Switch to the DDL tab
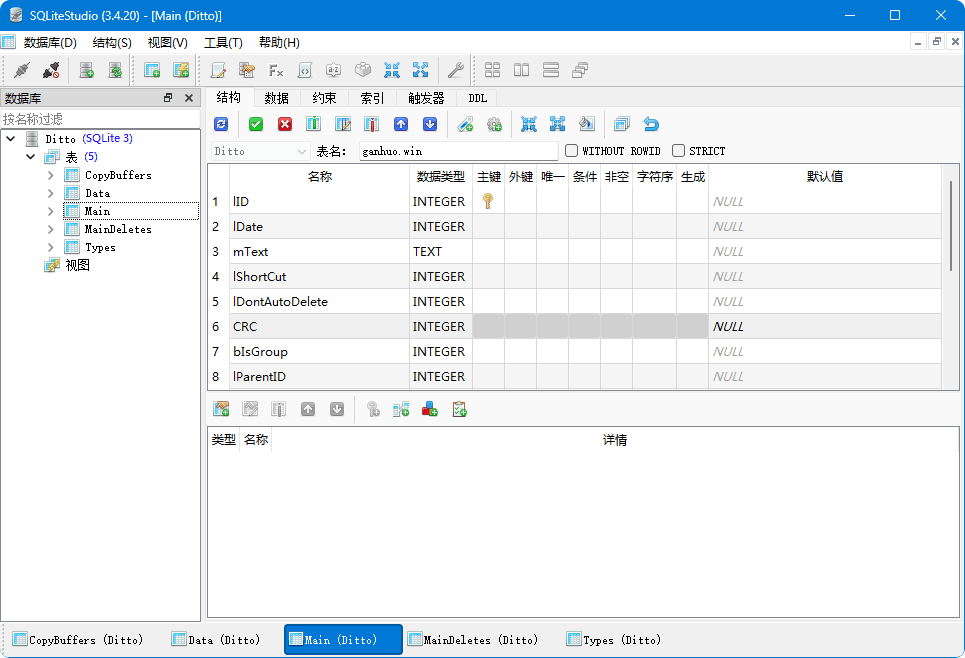Viewport: 965px width, 658px height. pyautogui.click(x=477, y=98)
